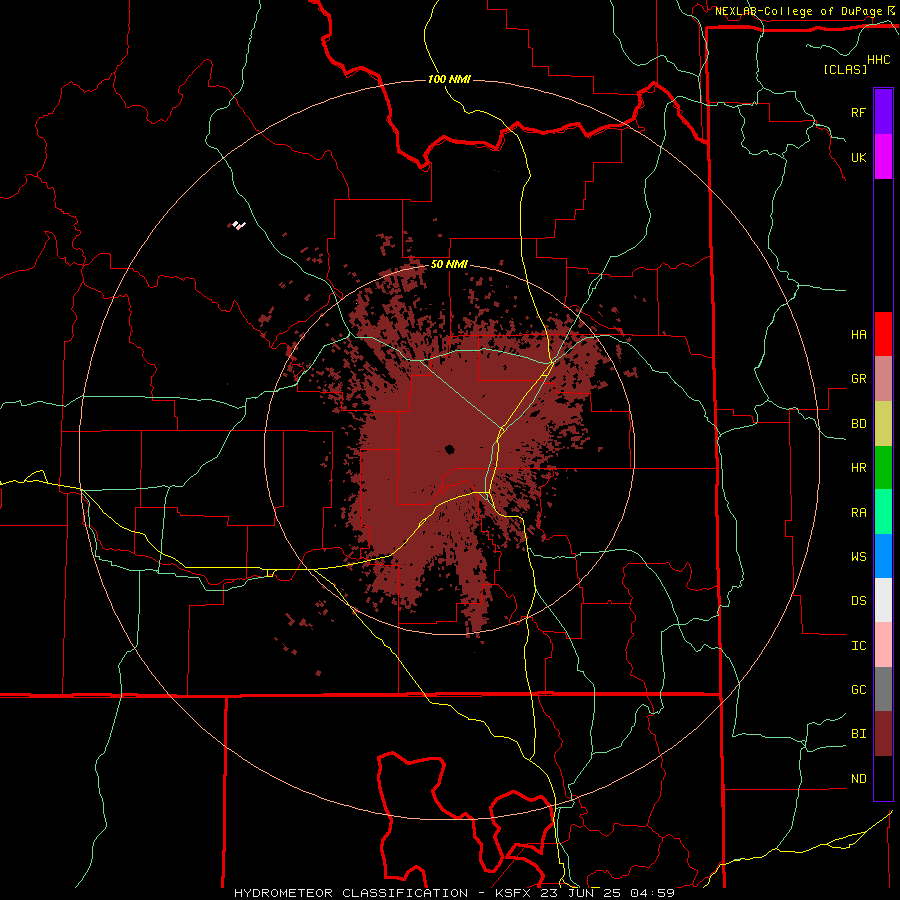Viewport: 900px width, 900px height.
Task: Click the RA legend label
Action: click(x=858, y=513)
